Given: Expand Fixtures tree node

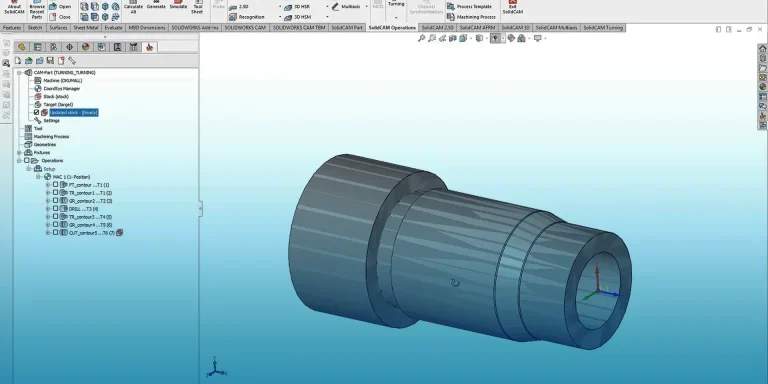Looking at the screenshot, I should pos(20,153).
